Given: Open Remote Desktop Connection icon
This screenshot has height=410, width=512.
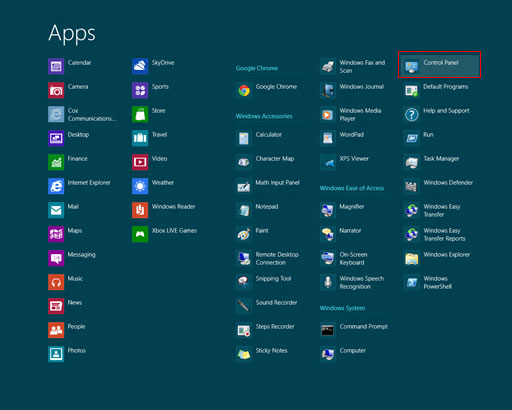Looking at the screenshot, I should 244,258.
